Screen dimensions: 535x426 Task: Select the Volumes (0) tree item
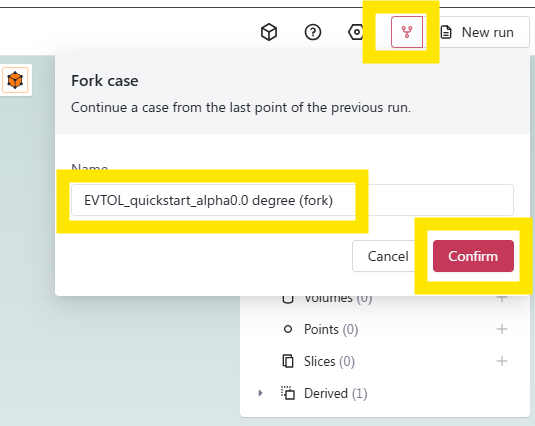coord(338,299)
